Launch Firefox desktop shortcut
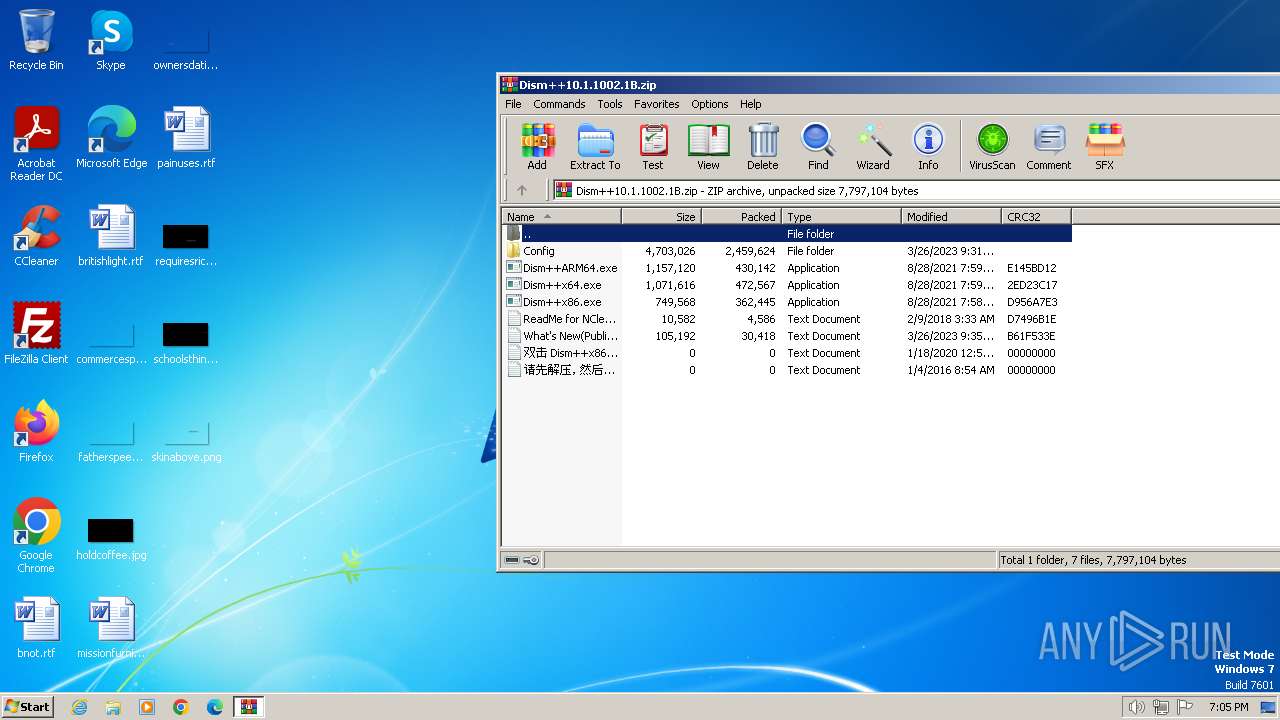The height and width of the screenshot is (720, 1280). [36, 431]
